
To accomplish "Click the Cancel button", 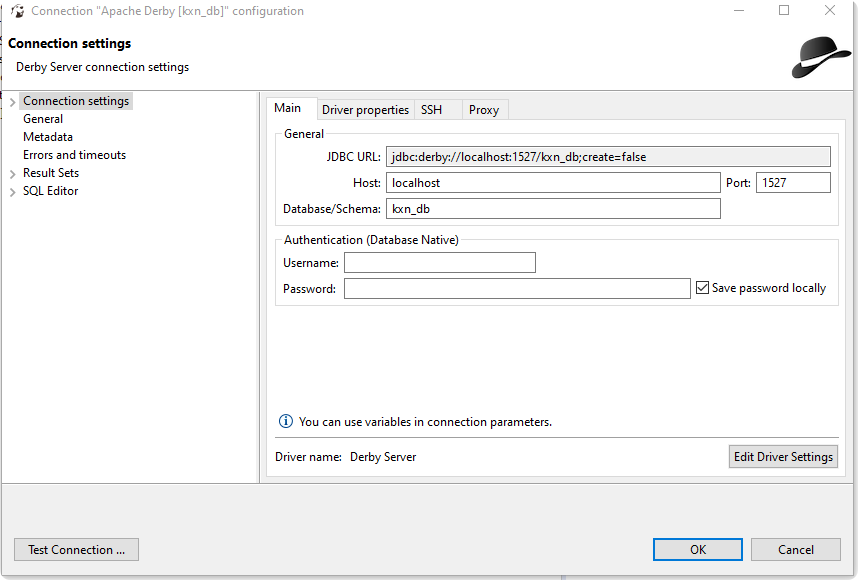I will [x=796, y=549].
